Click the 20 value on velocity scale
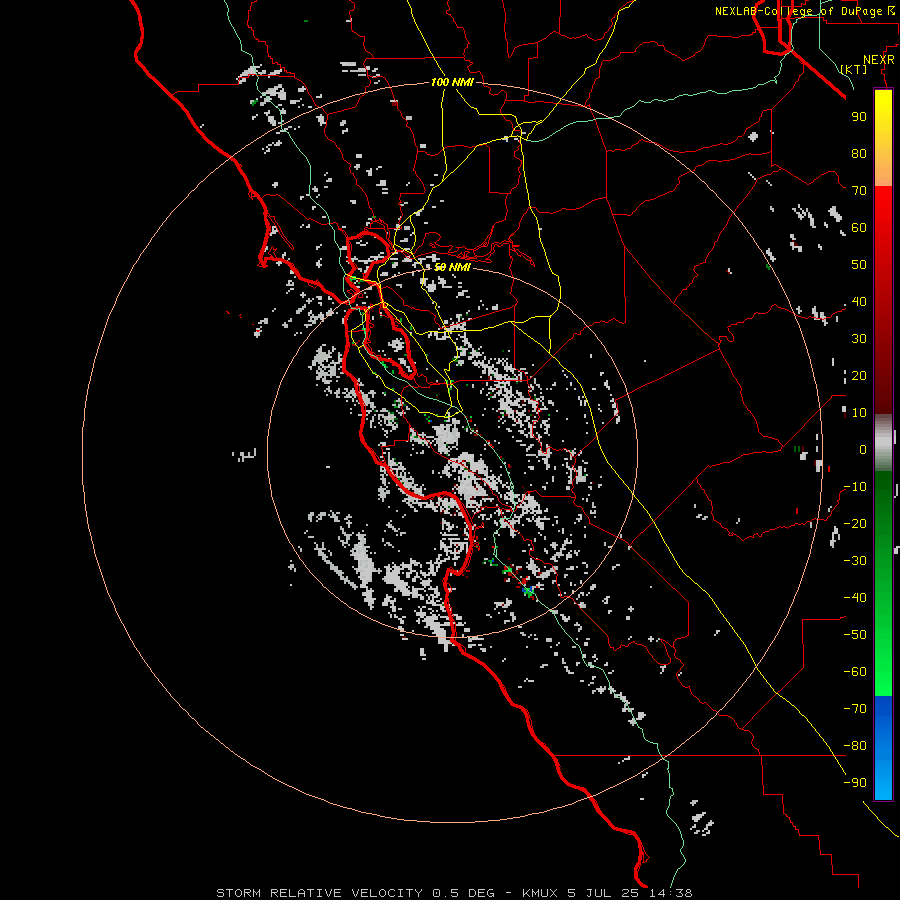This screenshot has width=900, height=900. click(x=859, y=376)
